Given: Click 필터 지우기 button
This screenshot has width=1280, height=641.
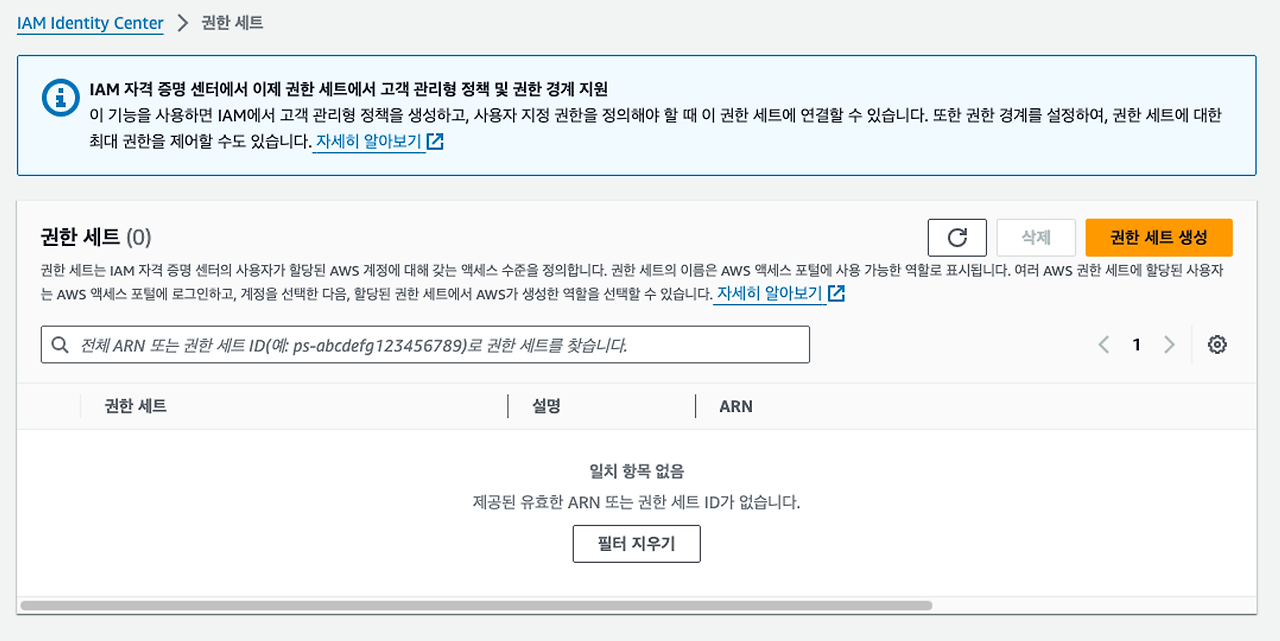Looking at the screenshot, I should pyautogui.click(x=636, y=544).
